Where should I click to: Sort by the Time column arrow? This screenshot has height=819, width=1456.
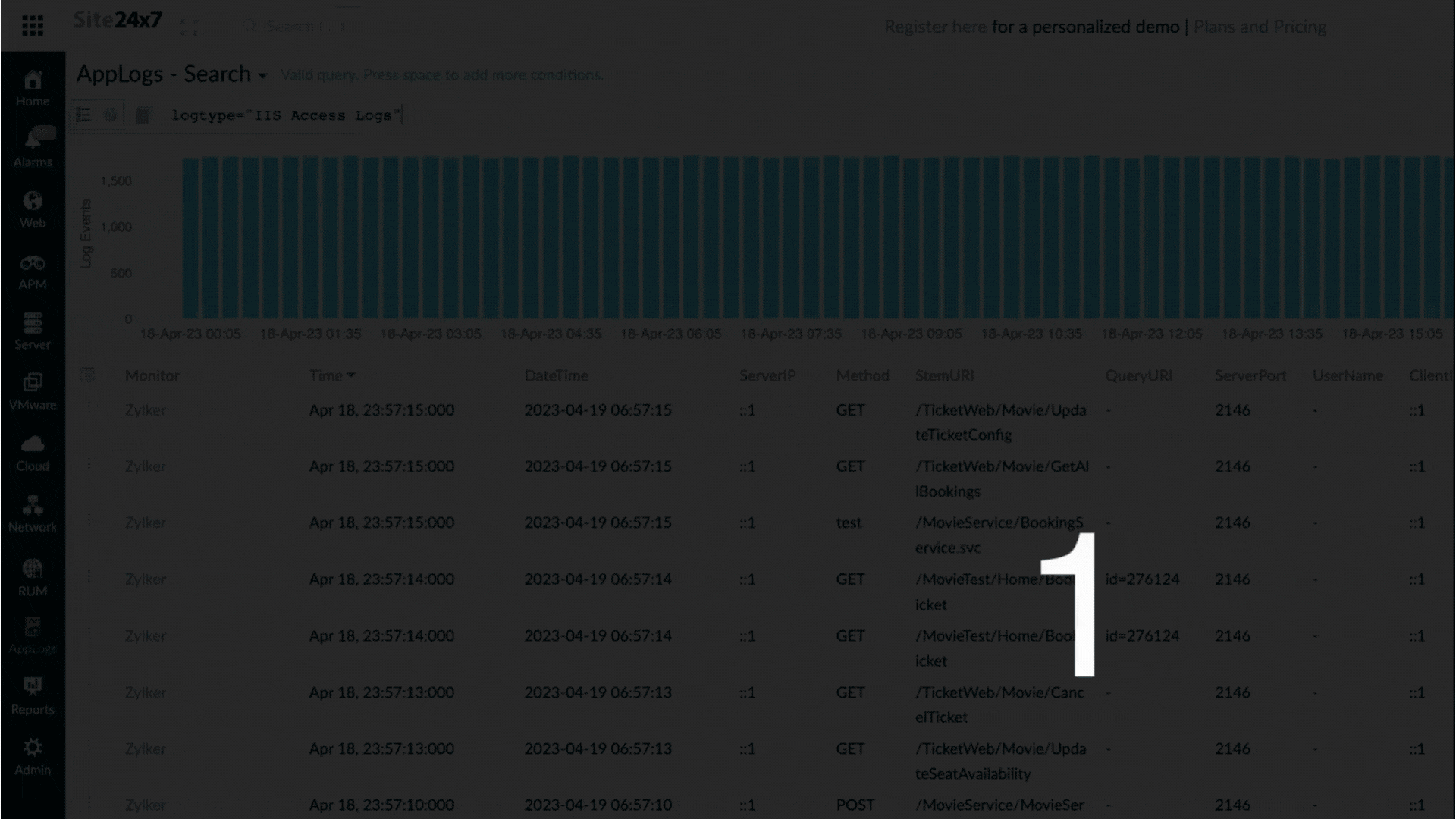pos(351,375)
